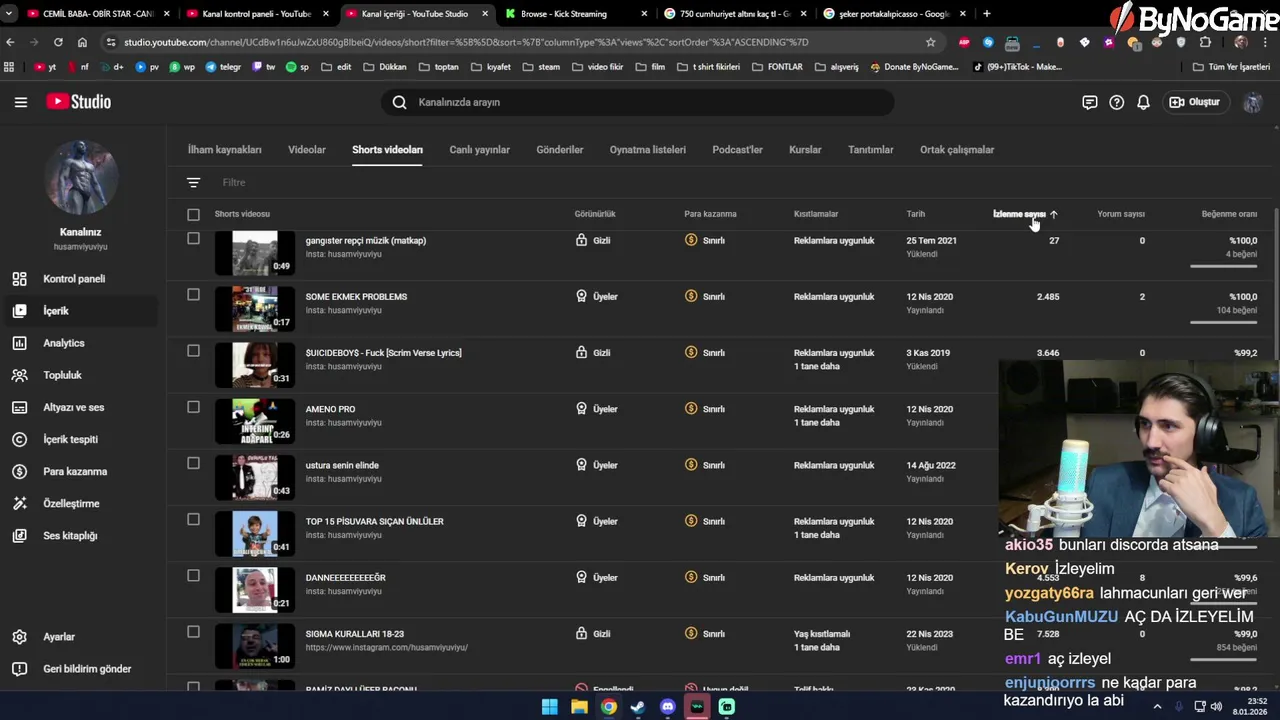Viewport: 1280px width, 720px height.
Task: Search with Kanalınızda arayın box
Action: [638, 102]
